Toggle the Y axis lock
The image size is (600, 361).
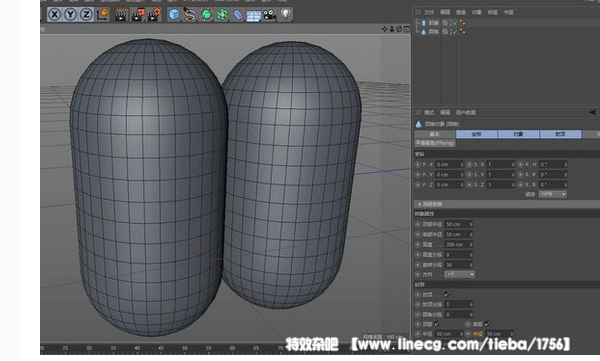point(70,15)
